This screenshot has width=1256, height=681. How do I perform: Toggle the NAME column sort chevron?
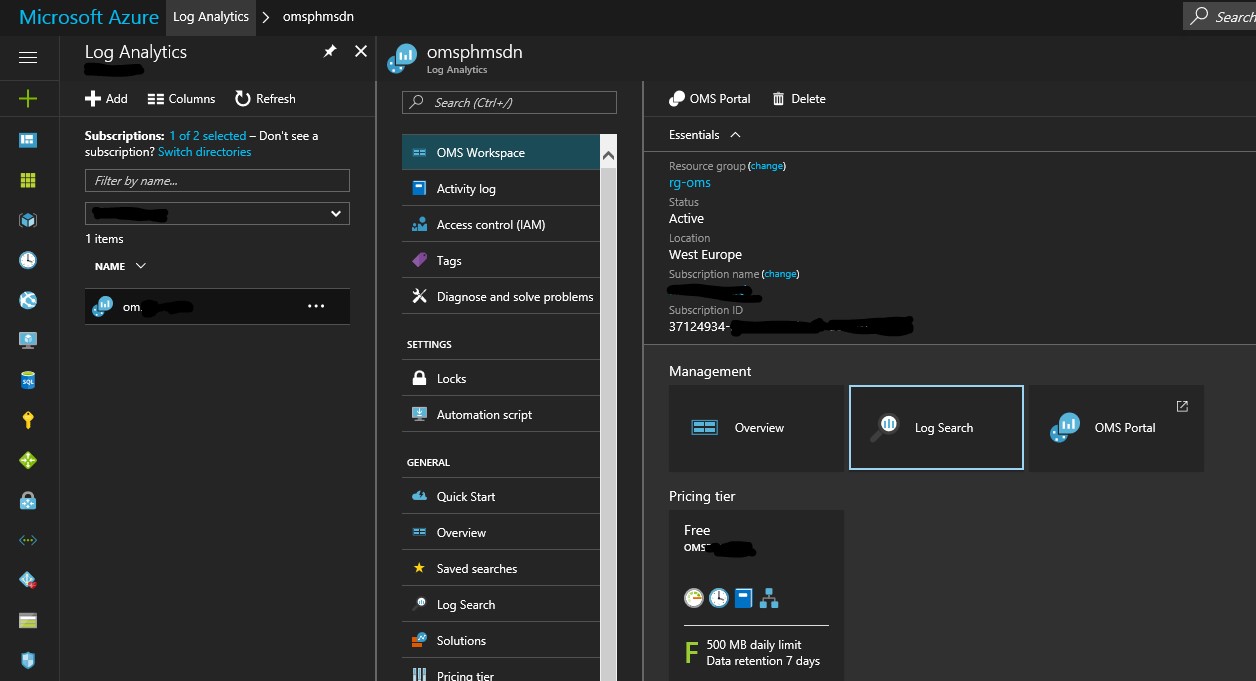tap(141, 266)
